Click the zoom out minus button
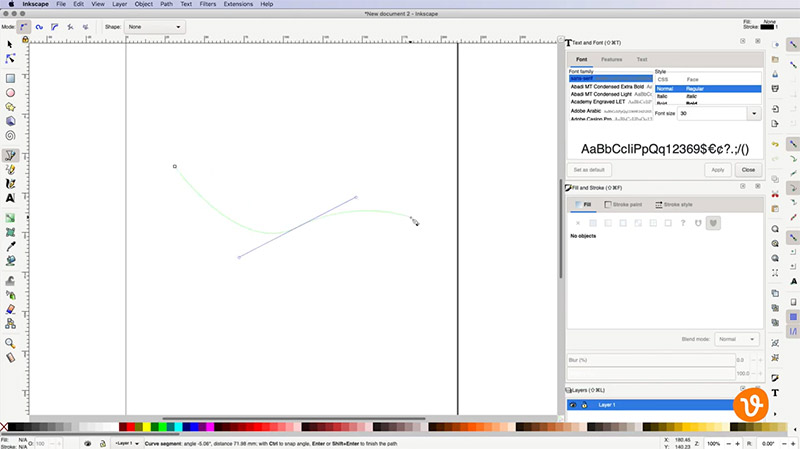This screenshot has height=449, width=800. [x=728, y=444]
